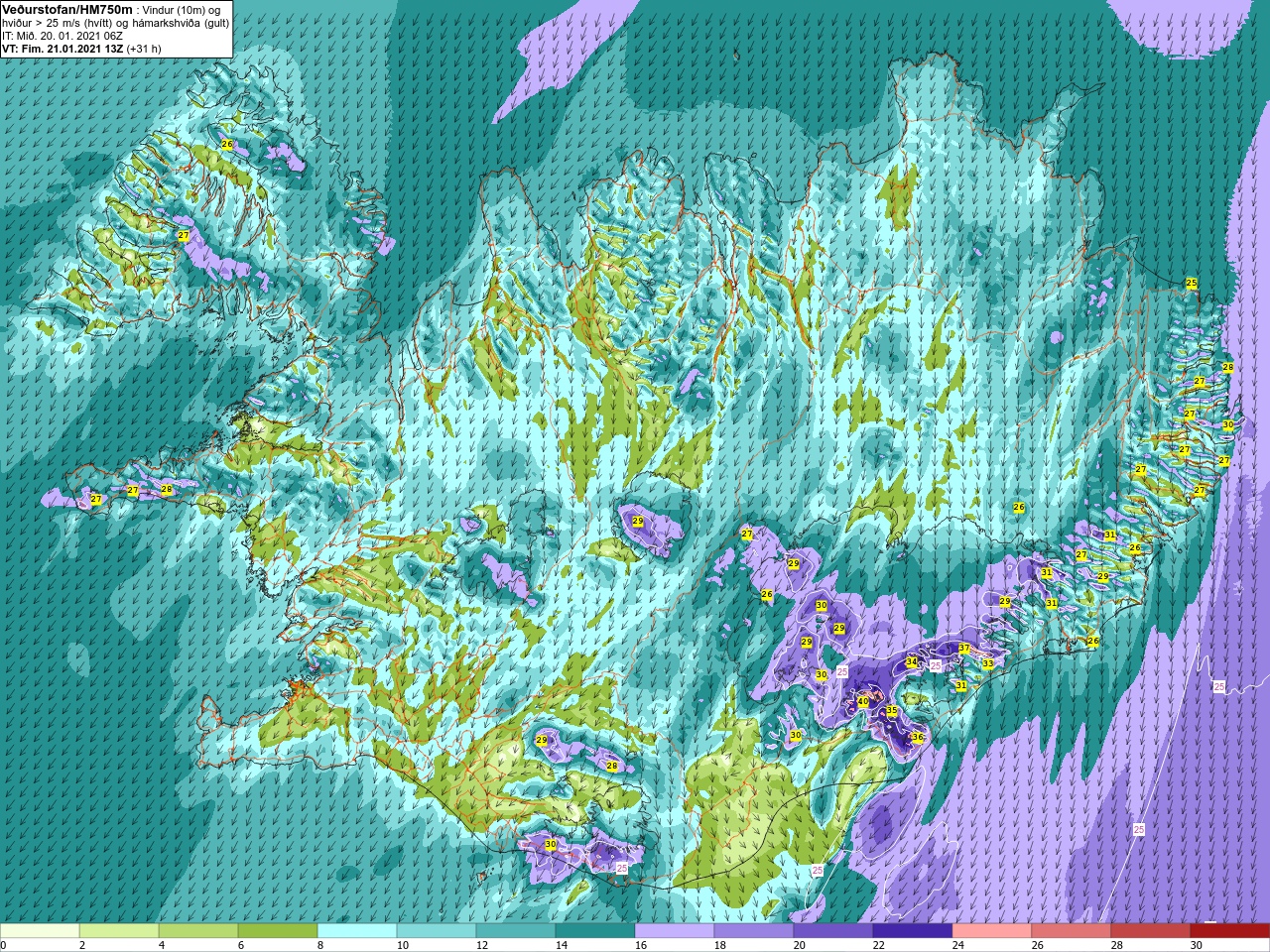Click the legend scale number 16
Image resolution: width=1270 pixels, height=952 pixels.
pyautogui.click(x=640, y=945)
